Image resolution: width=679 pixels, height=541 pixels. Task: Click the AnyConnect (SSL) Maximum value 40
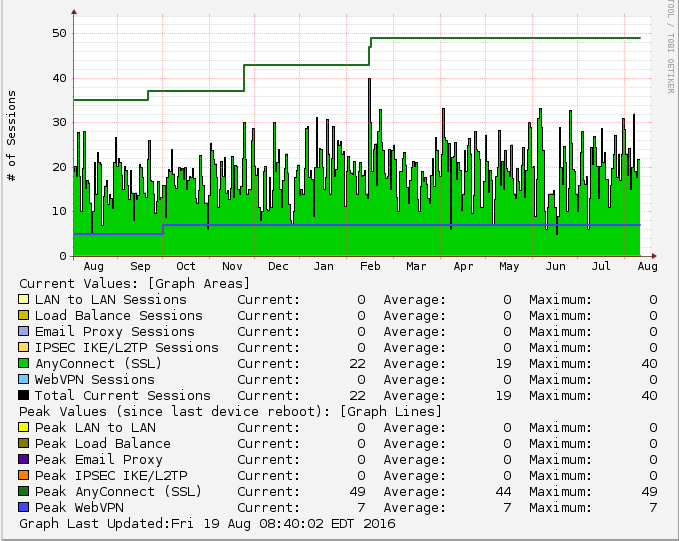650,364
